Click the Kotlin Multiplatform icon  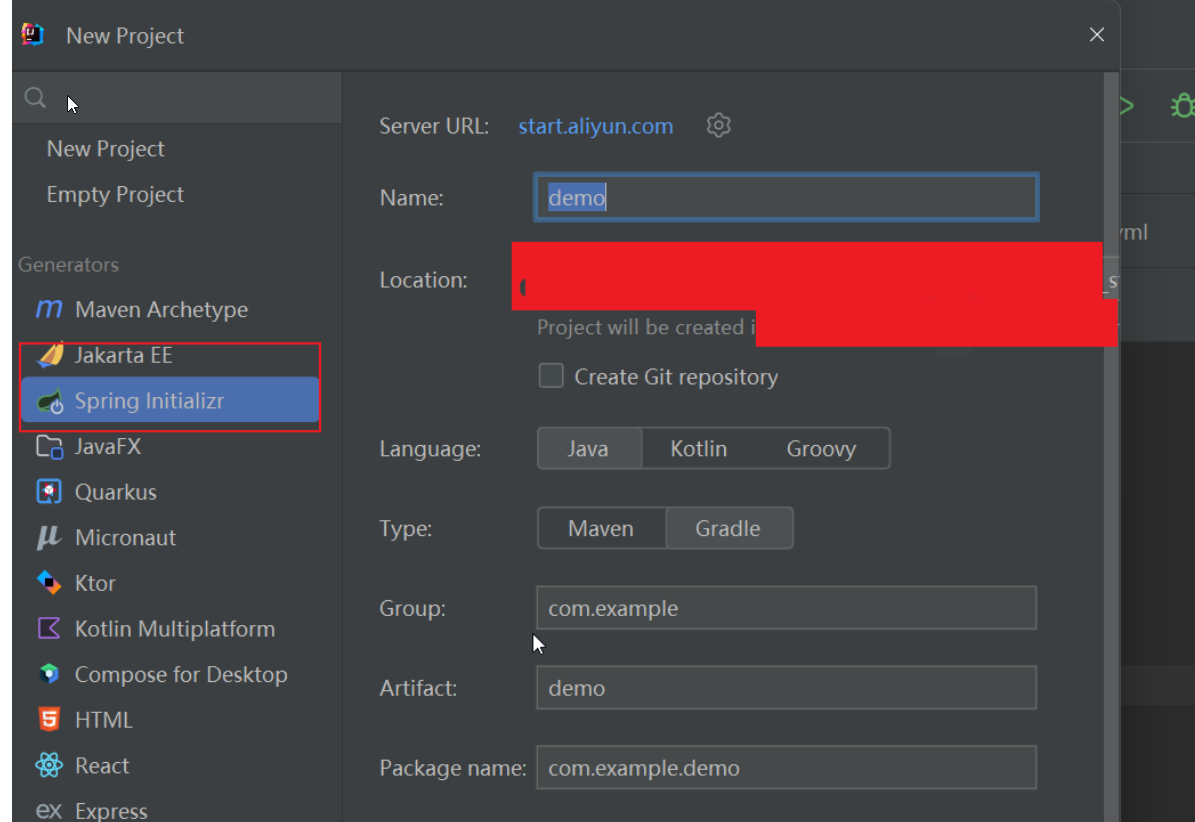click(x=49, y=628)
